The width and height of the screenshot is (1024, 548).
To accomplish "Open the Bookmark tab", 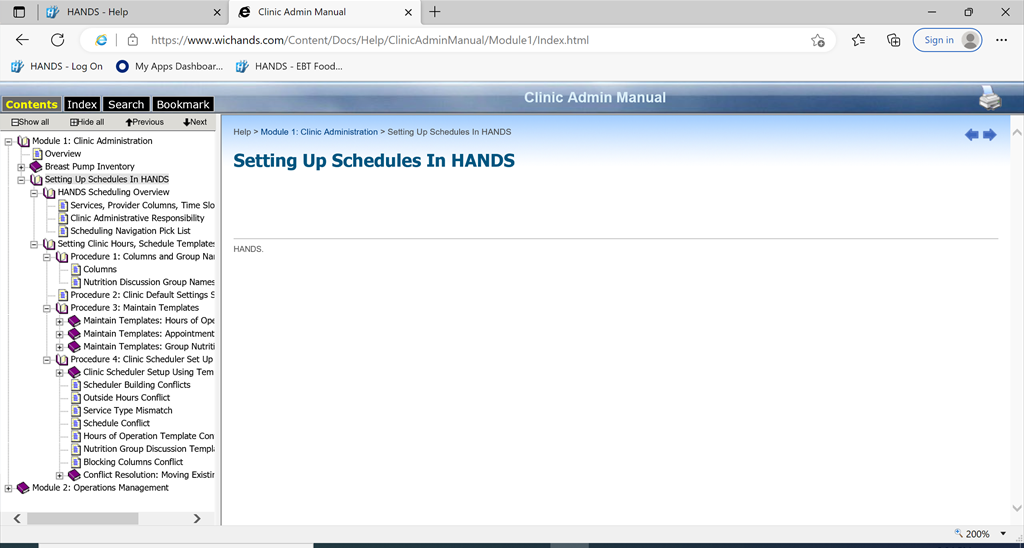I will coord(183,104).
